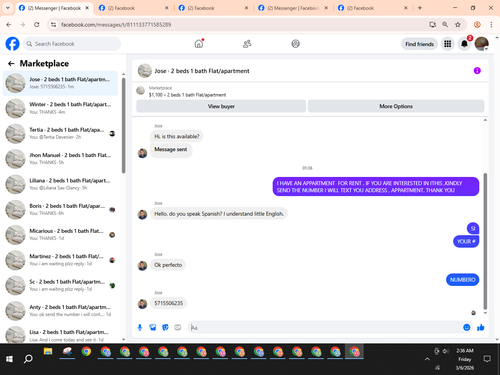Open Liliana conversation in the list
The height and width of the screenshot is (375, 500).
[60, 184]
